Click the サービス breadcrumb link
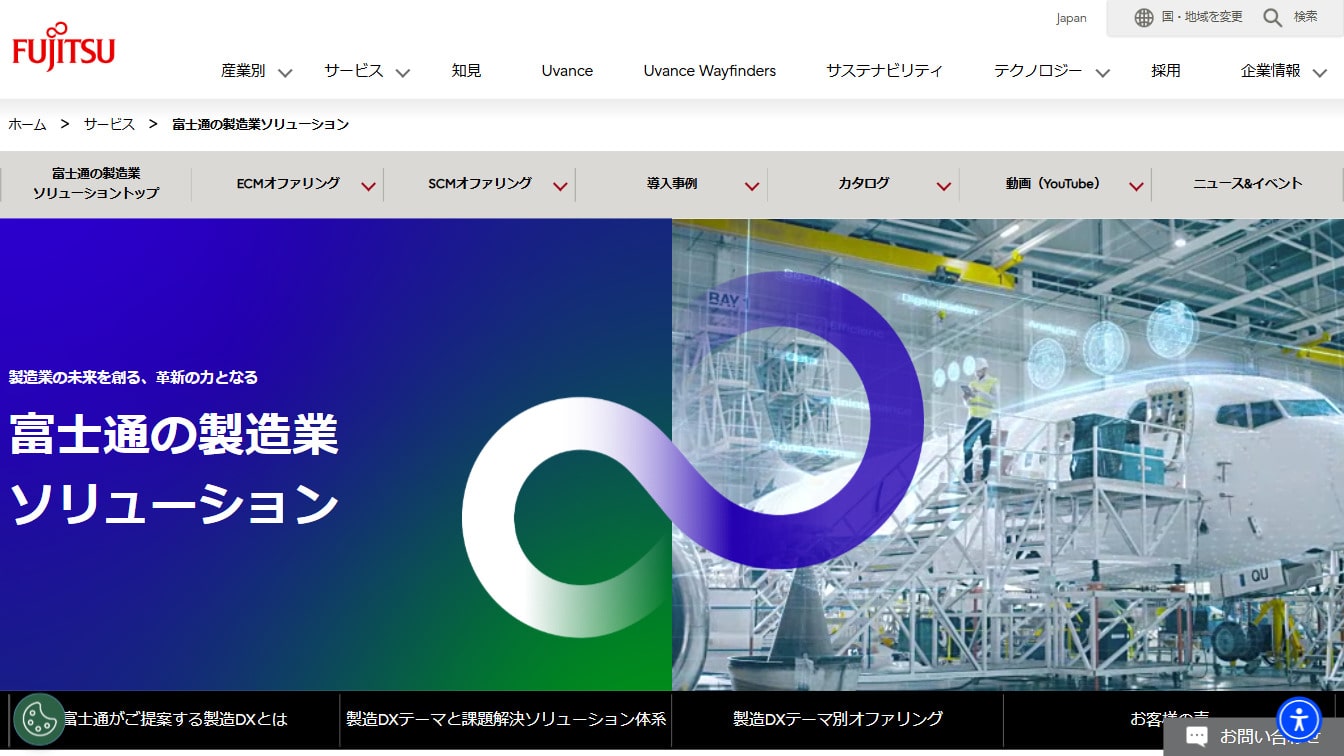The height and width of the screenshot is (756, 1344). tap(109, 124)
